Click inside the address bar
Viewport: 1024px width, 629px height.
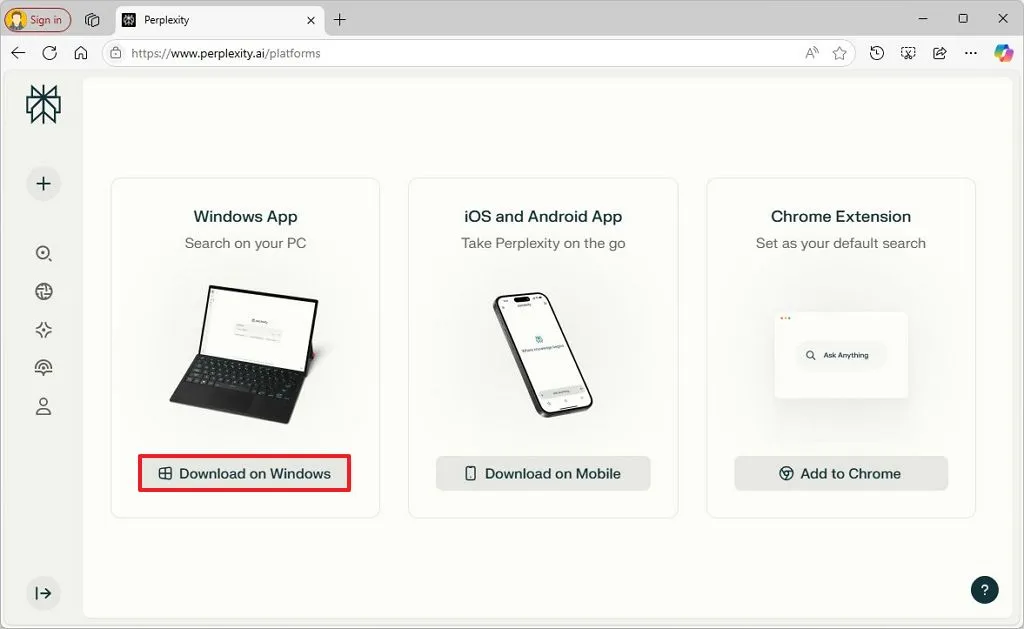coord(400,53)
